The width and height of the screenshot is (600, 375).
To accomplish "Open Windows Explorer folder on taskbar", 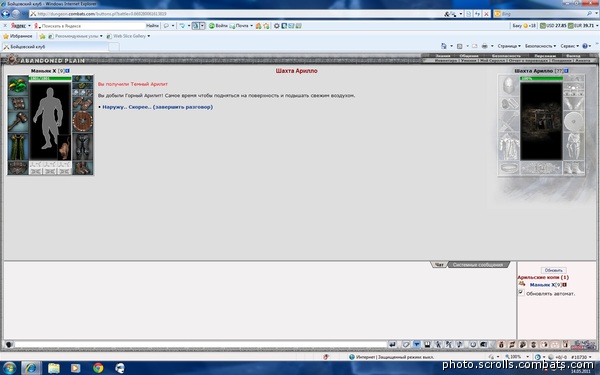I will (54, 368).
